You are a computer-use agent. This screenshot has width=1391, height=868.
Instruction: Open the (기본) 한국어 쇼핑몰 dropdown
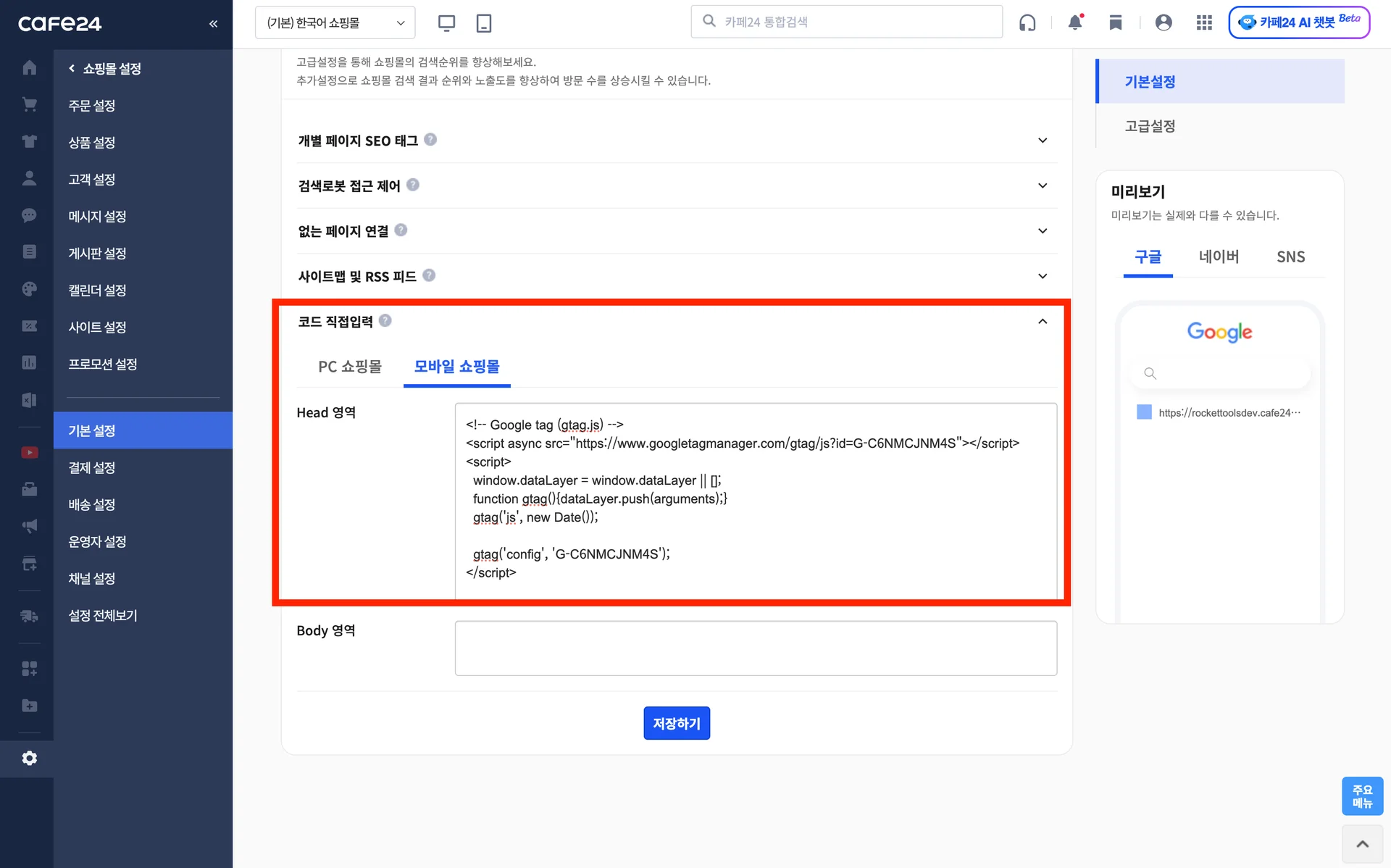coord(335,22)
